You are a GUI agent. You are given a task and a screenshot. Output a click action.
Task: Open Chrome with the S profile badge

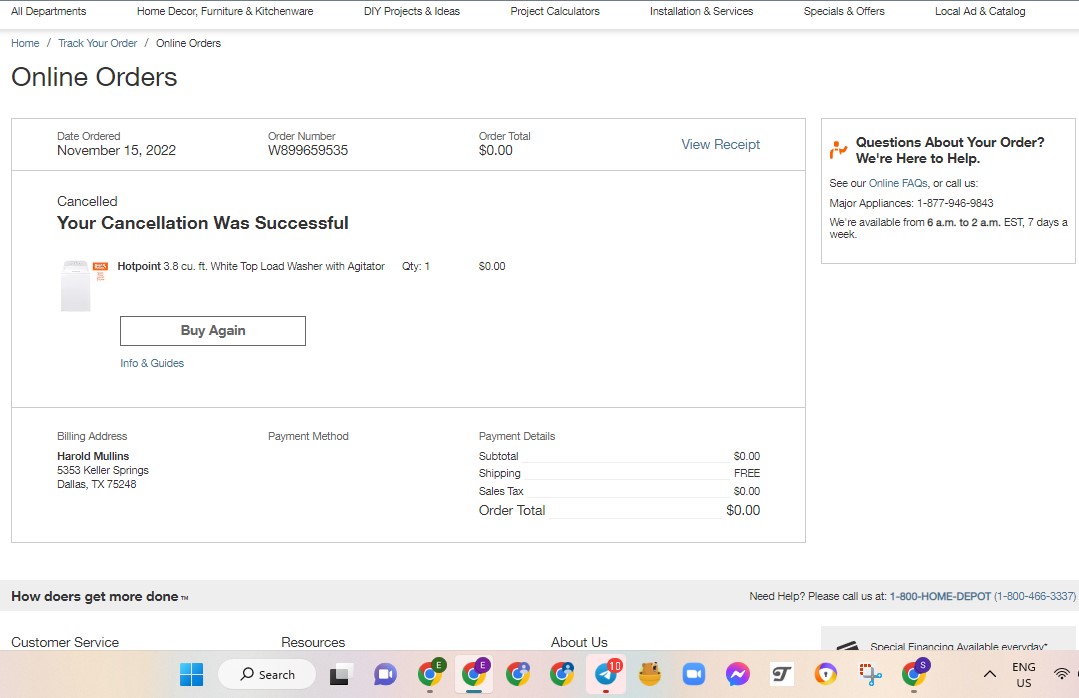(915, 673)
